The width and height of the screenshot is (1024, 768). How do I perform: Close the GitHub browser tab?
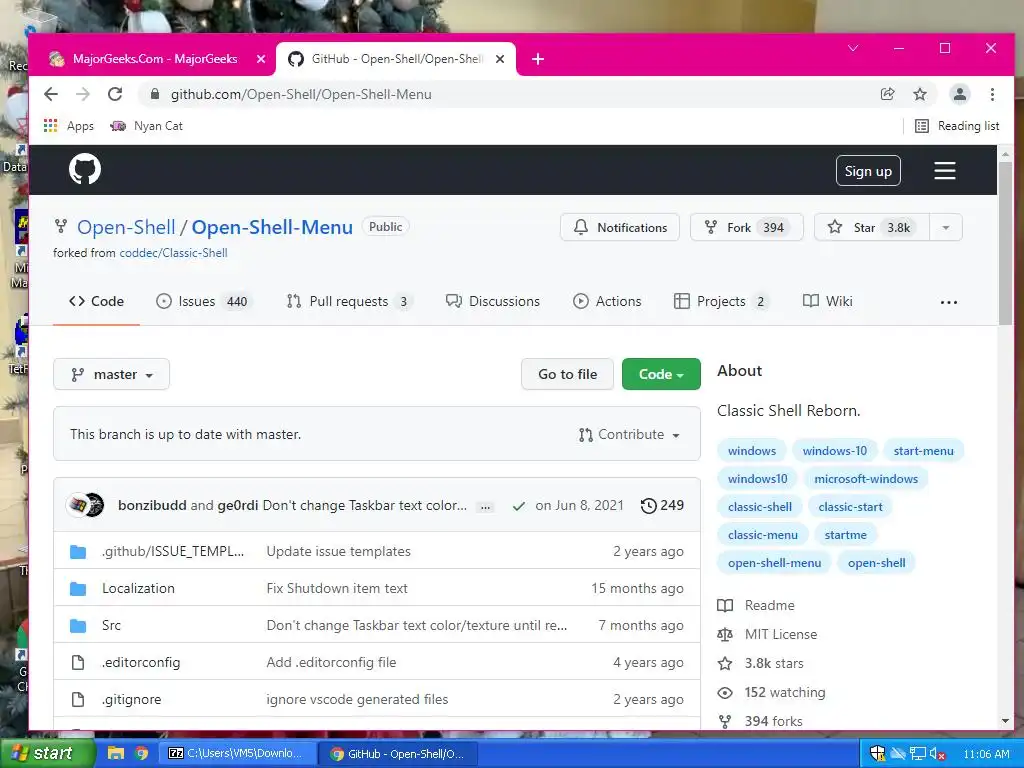click(x=500, y=59)
